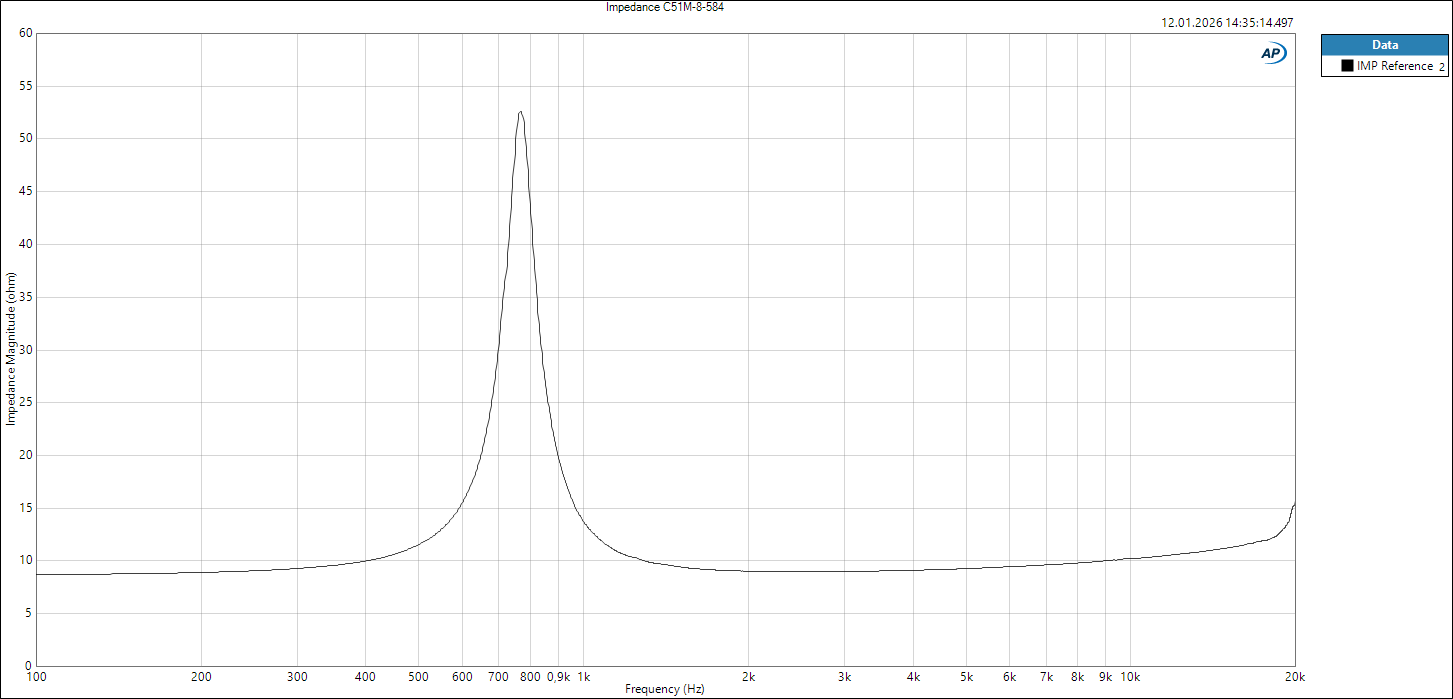
Task: Click the 25 ohm tick label
Action: [26, 403]
